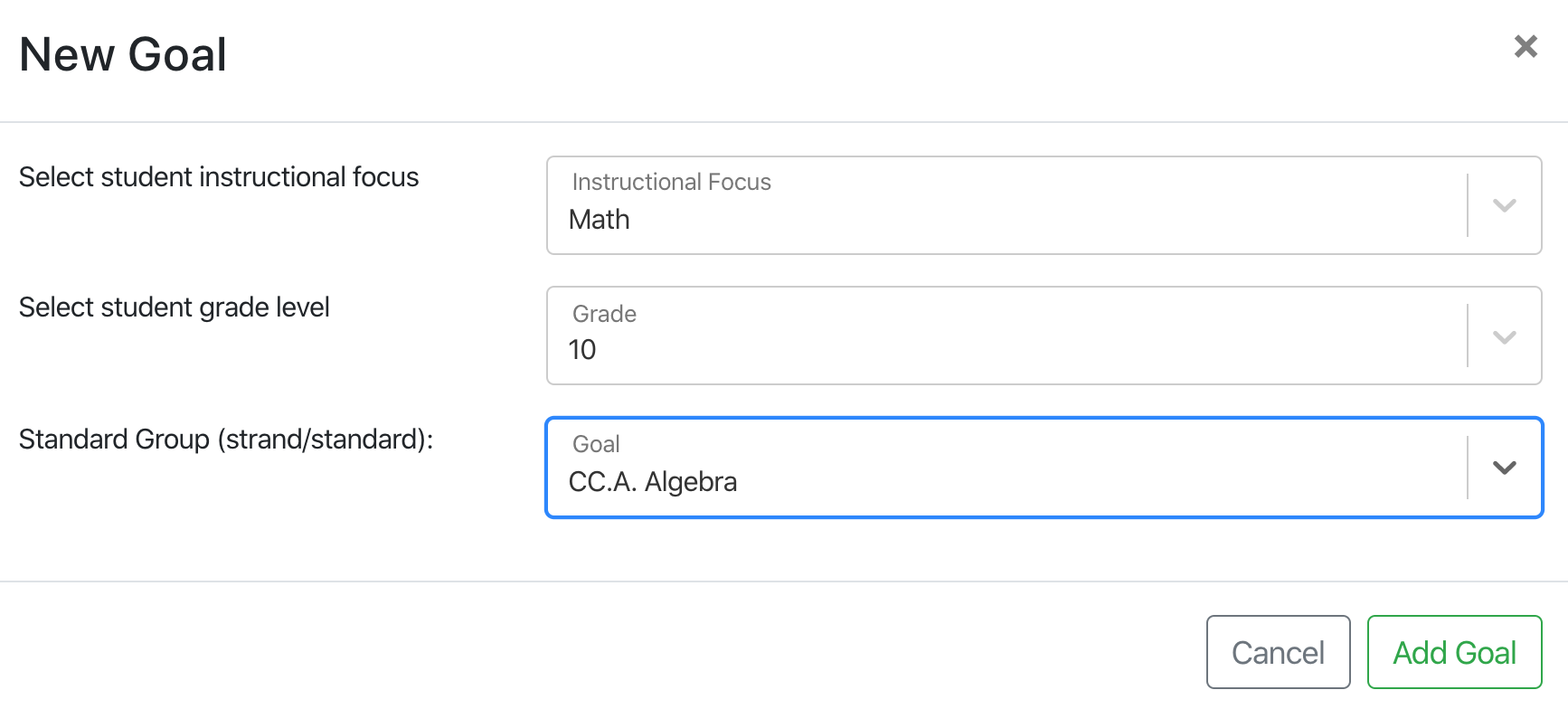This screenshot has height=709, width=1568.
Task: Click the Instructional Focus chevron arrow
Action: click(x=1504, y=205)
